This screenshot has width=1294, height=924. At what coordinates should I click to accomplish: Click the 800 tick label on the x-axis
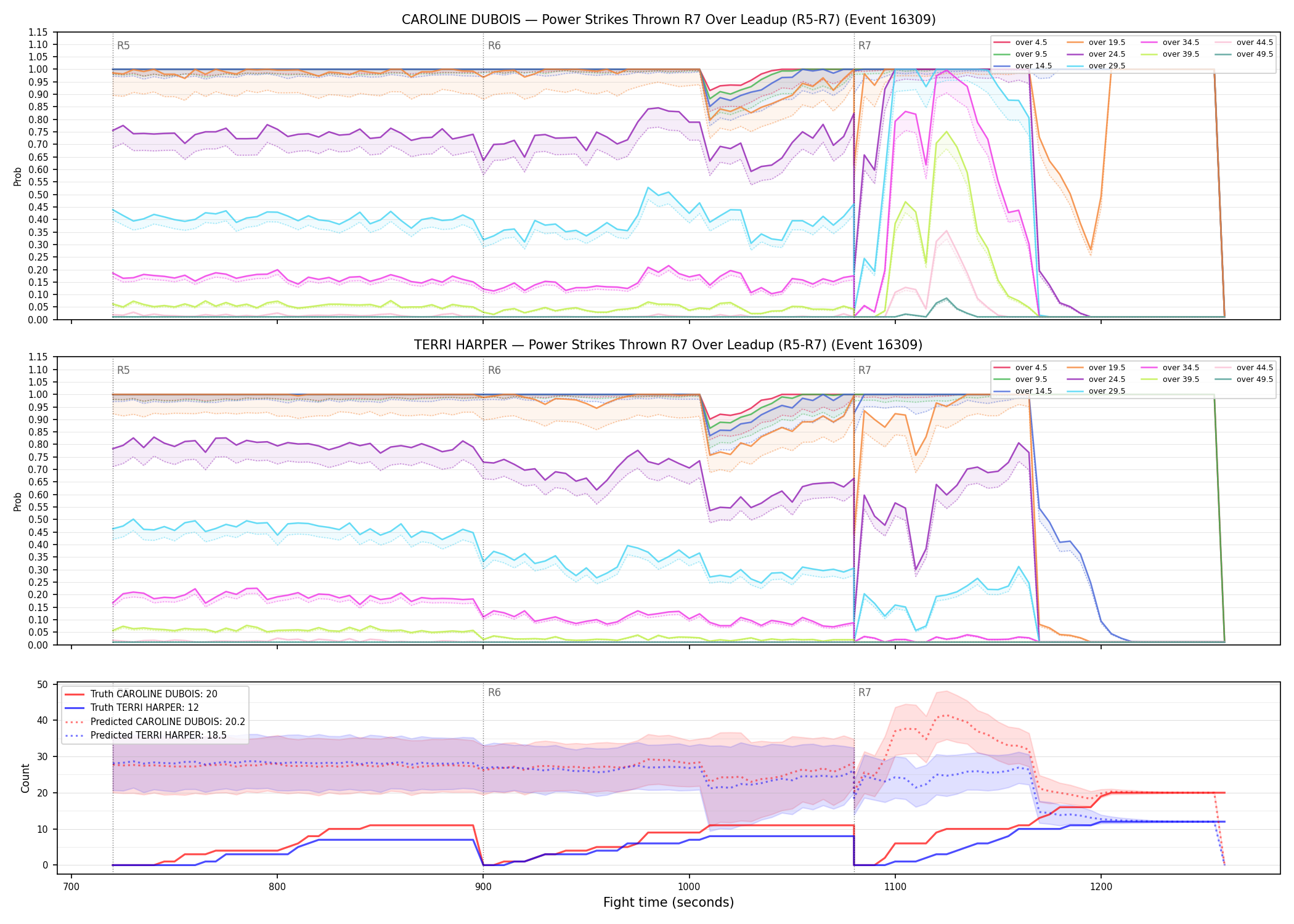[x=277, y=886]
